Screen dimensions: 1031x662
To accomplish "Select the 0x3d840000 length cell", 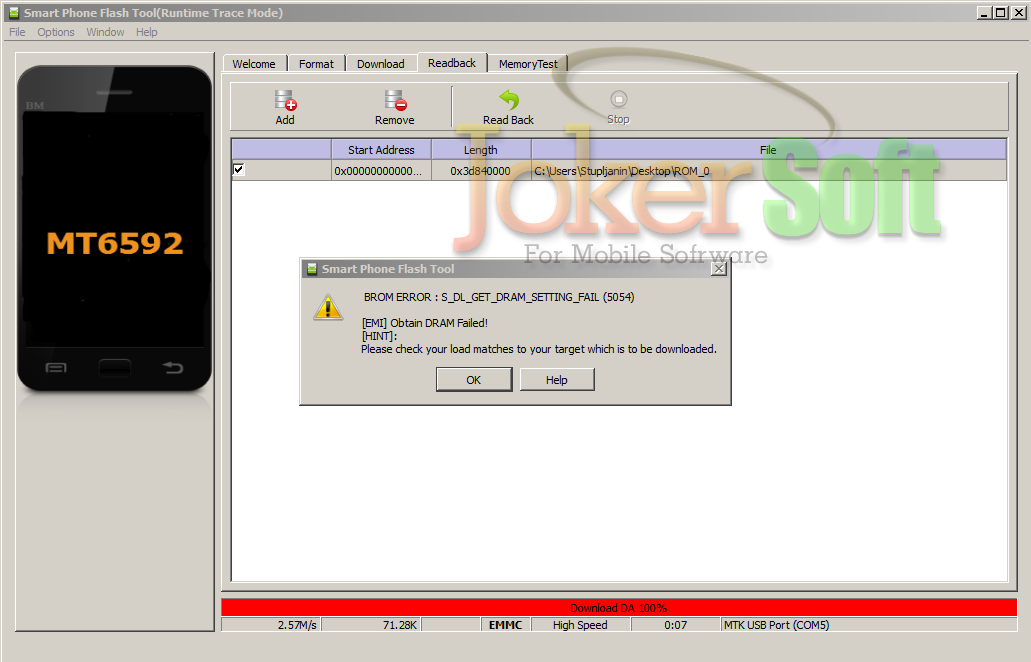I will (481, 171).
